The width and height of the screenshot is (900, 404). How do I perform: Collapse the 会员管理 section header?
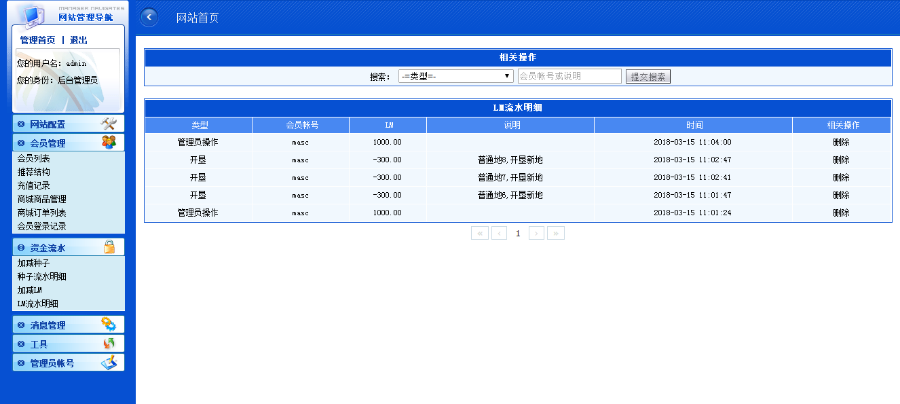[x=68, y=143]
